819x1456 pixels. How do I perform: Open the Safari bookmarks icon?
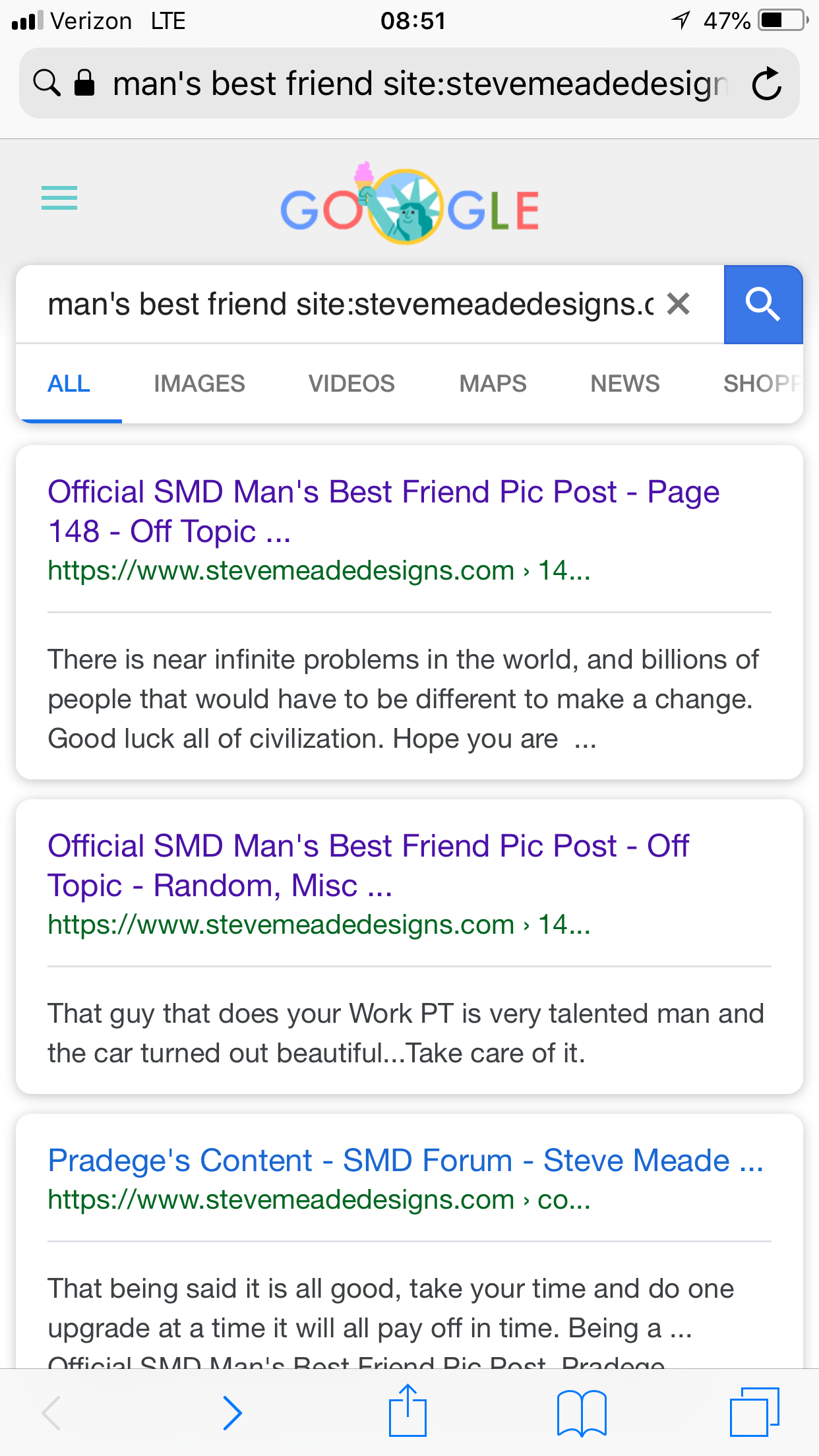pos(582,1412)
